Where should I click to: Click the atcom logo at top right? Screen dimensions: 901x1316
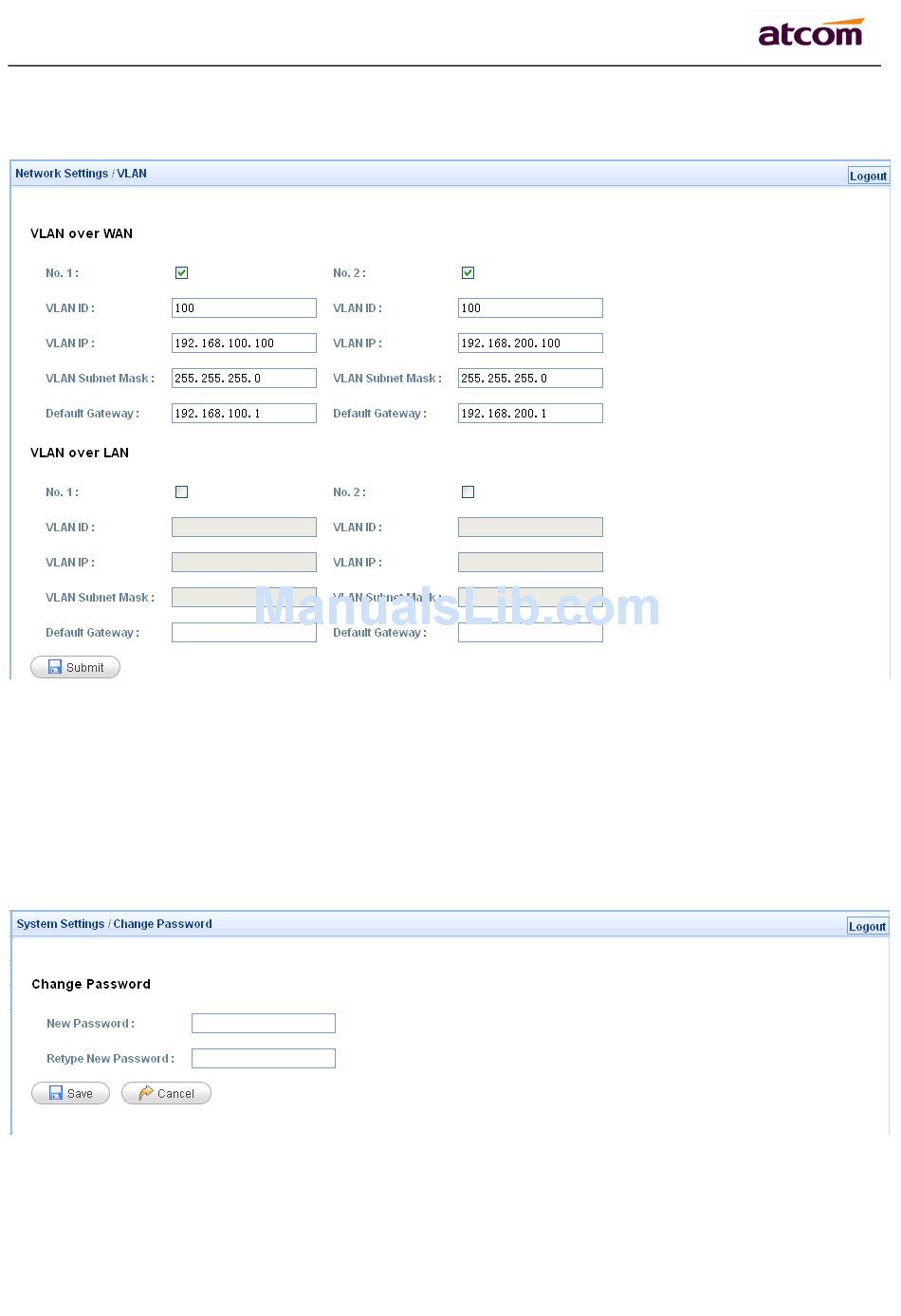(810, 34)
